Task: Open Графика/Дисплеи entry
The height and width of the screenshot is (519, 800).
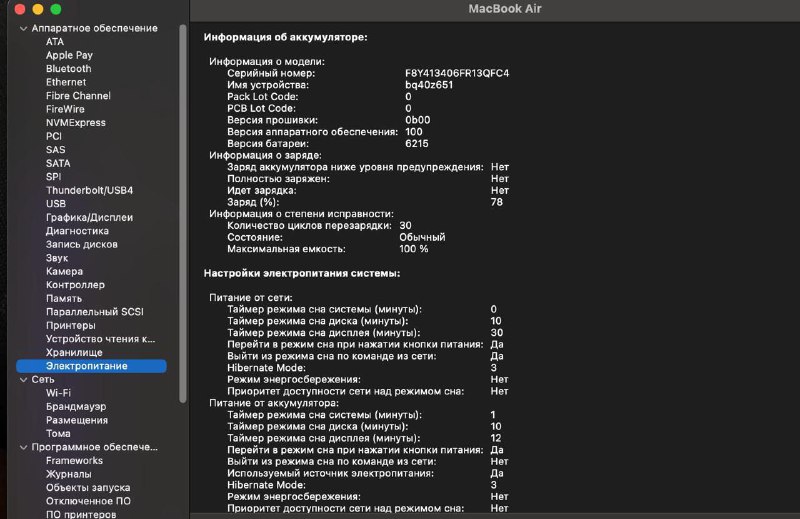Action: coord(89,217)
